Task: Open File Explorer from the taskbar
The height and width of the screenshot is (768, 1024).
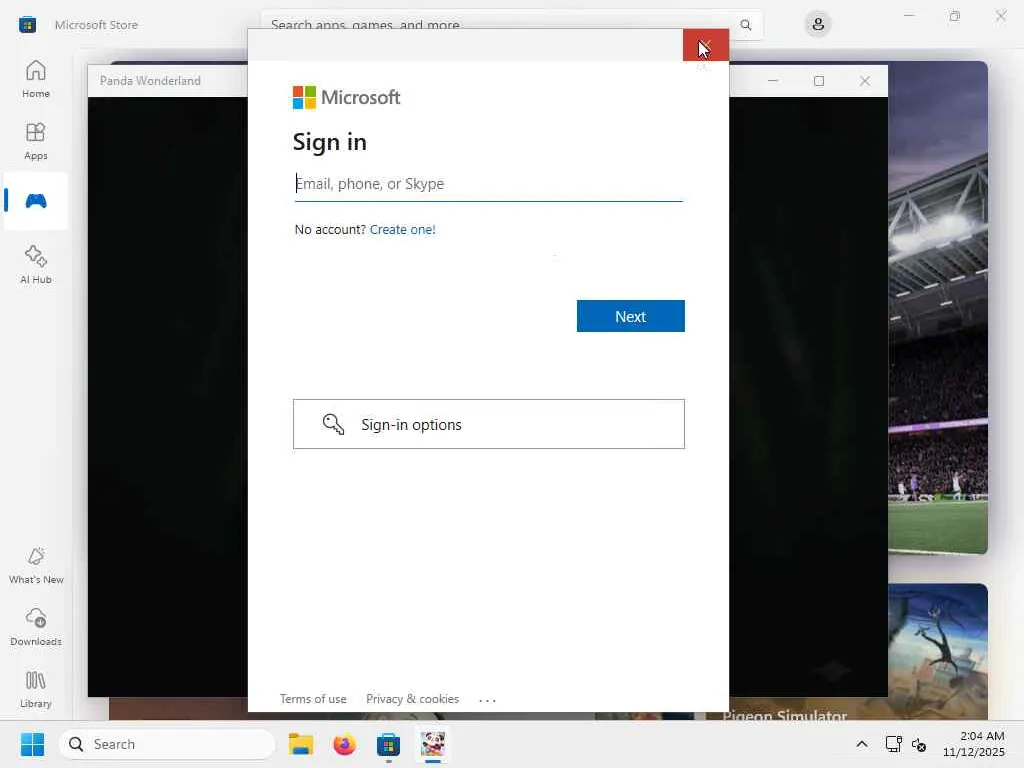Action: click(301, 744)
